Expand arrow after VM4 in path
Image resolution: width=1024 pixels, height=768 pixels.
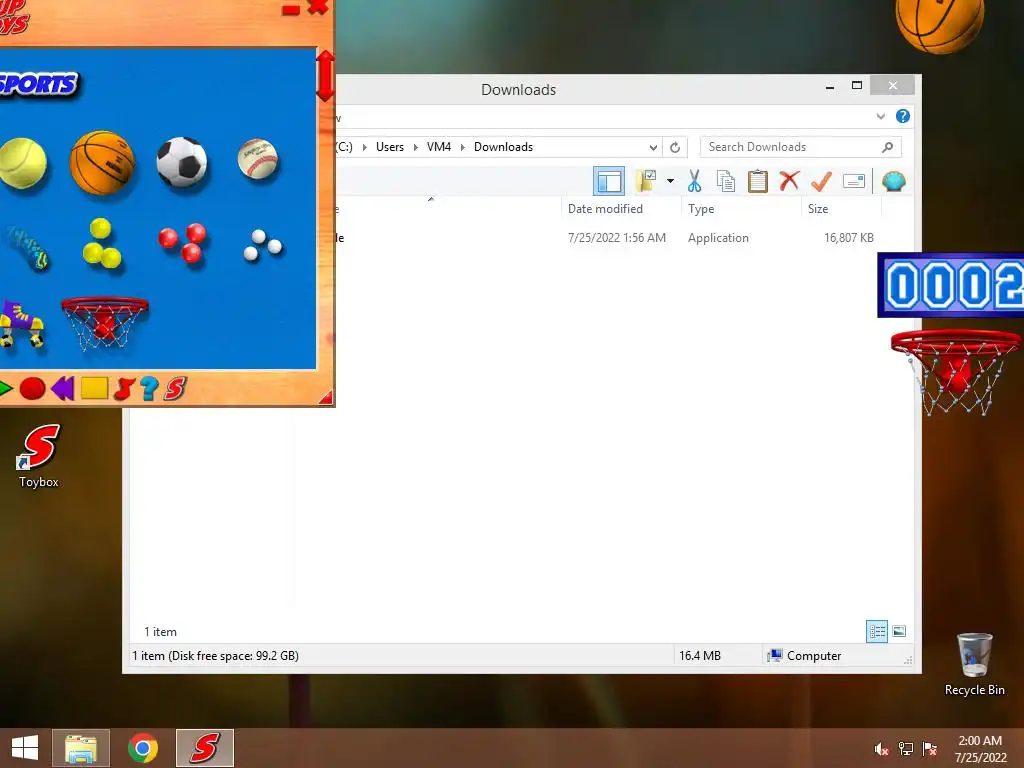point(462,147)
